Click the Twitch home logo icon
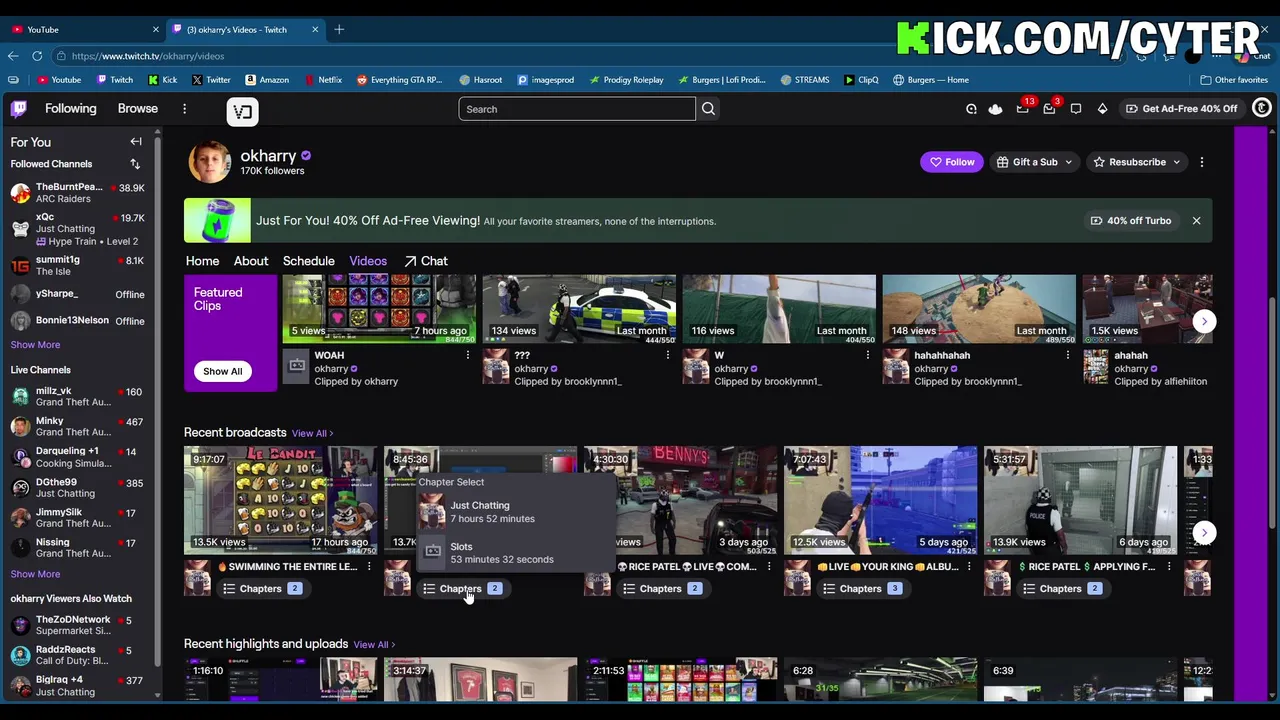The image size is (1280, 720). pos(19,109)
